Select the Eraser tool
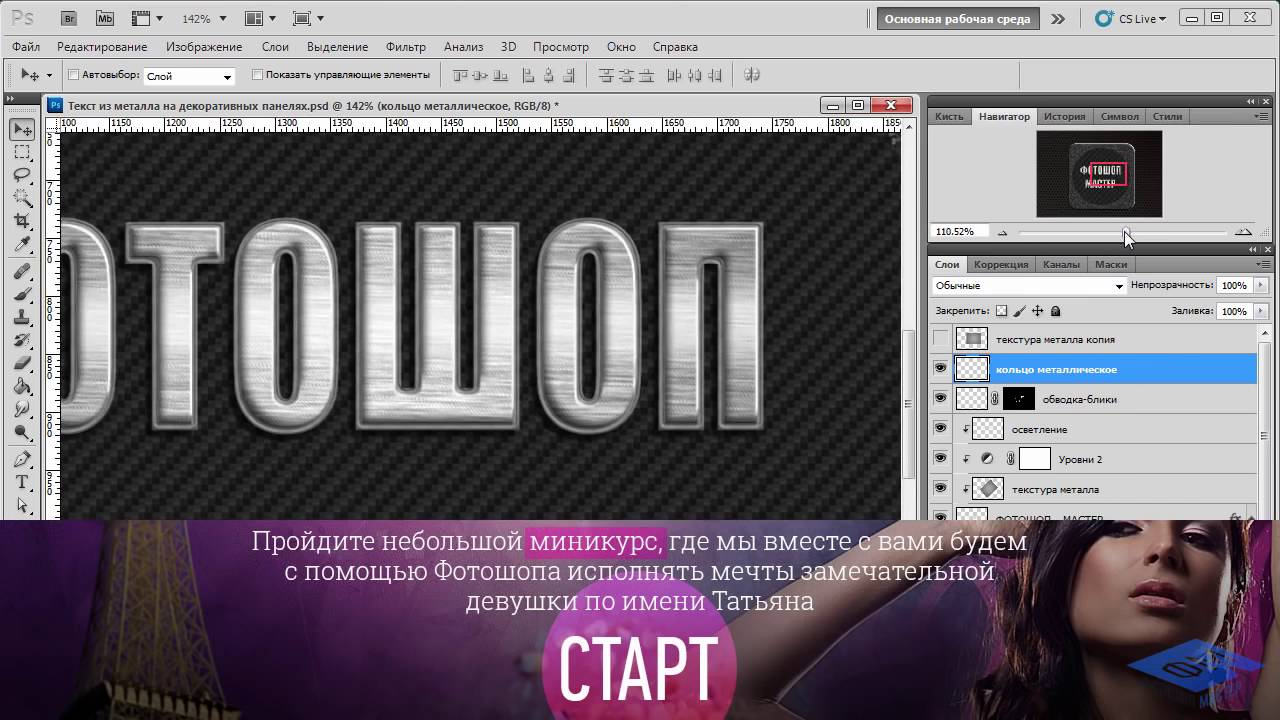 coord(22,363)
